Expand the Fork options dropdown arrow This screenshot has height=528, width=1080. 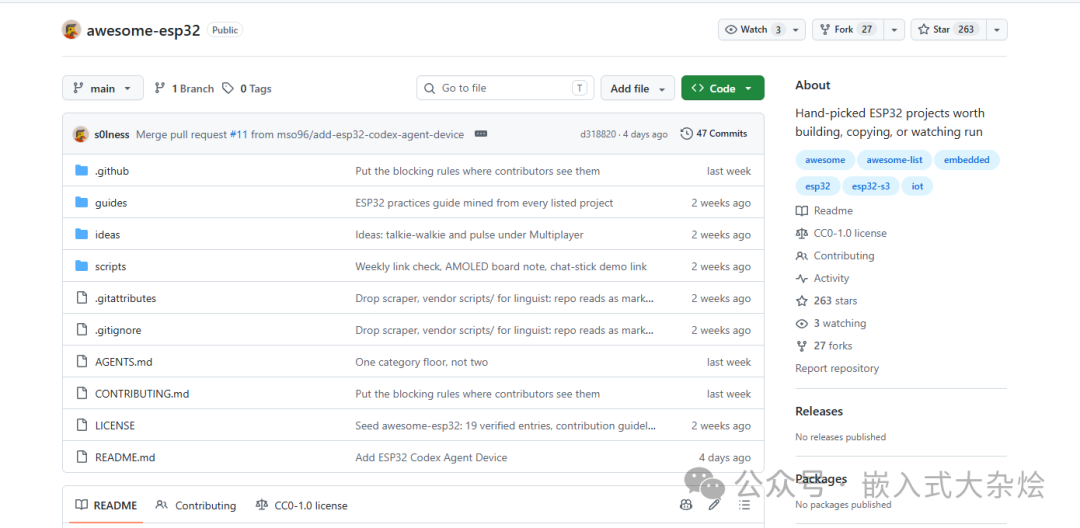tap(894, 30)
